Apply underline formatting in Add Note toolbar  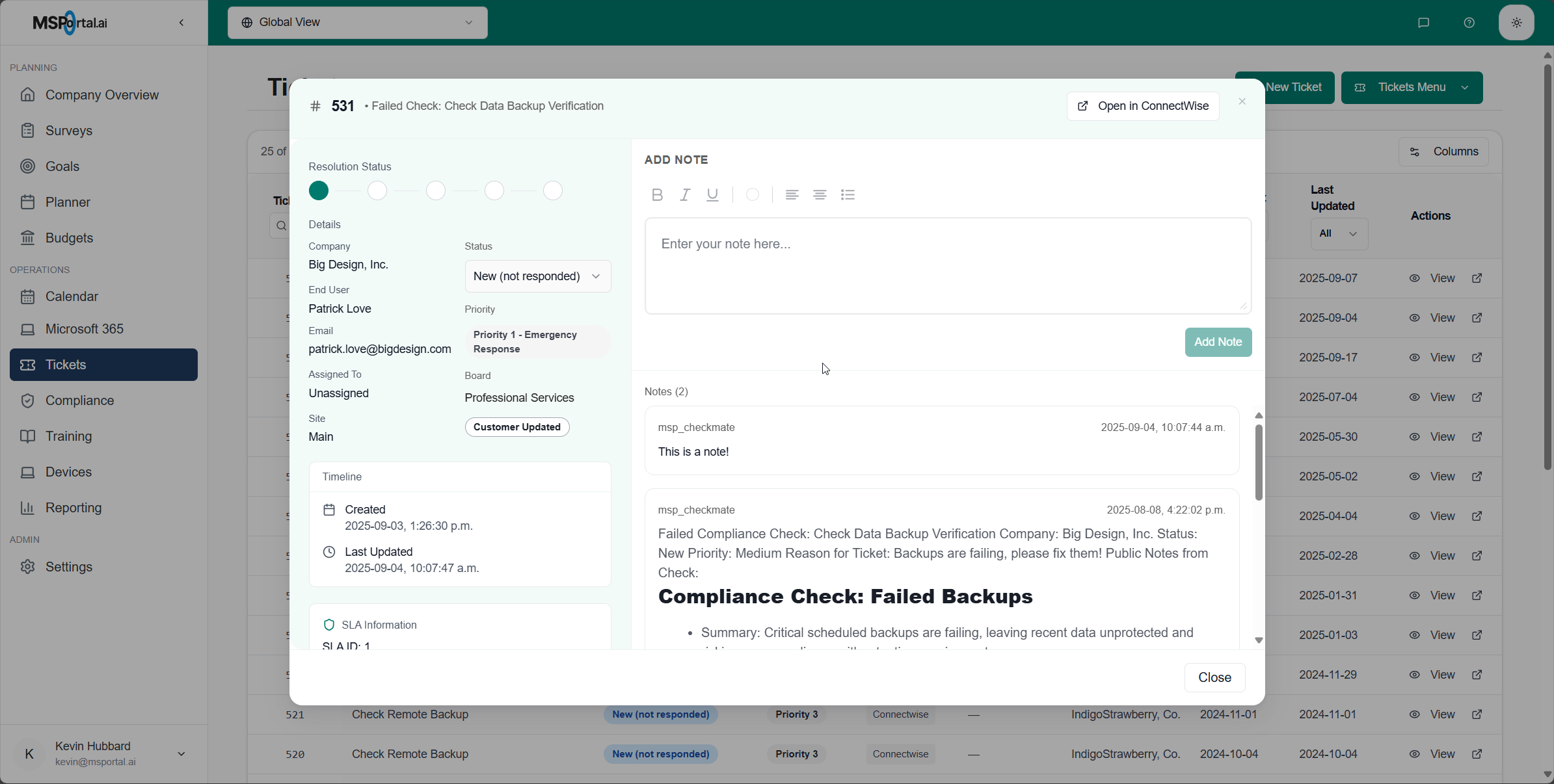(x=712, y=194)
